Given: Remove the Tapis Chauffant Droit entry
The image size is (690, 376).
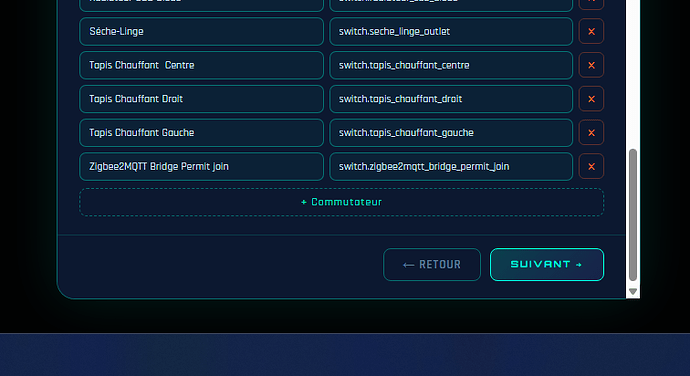Looking at the screenshot, I should pos(591,99).
